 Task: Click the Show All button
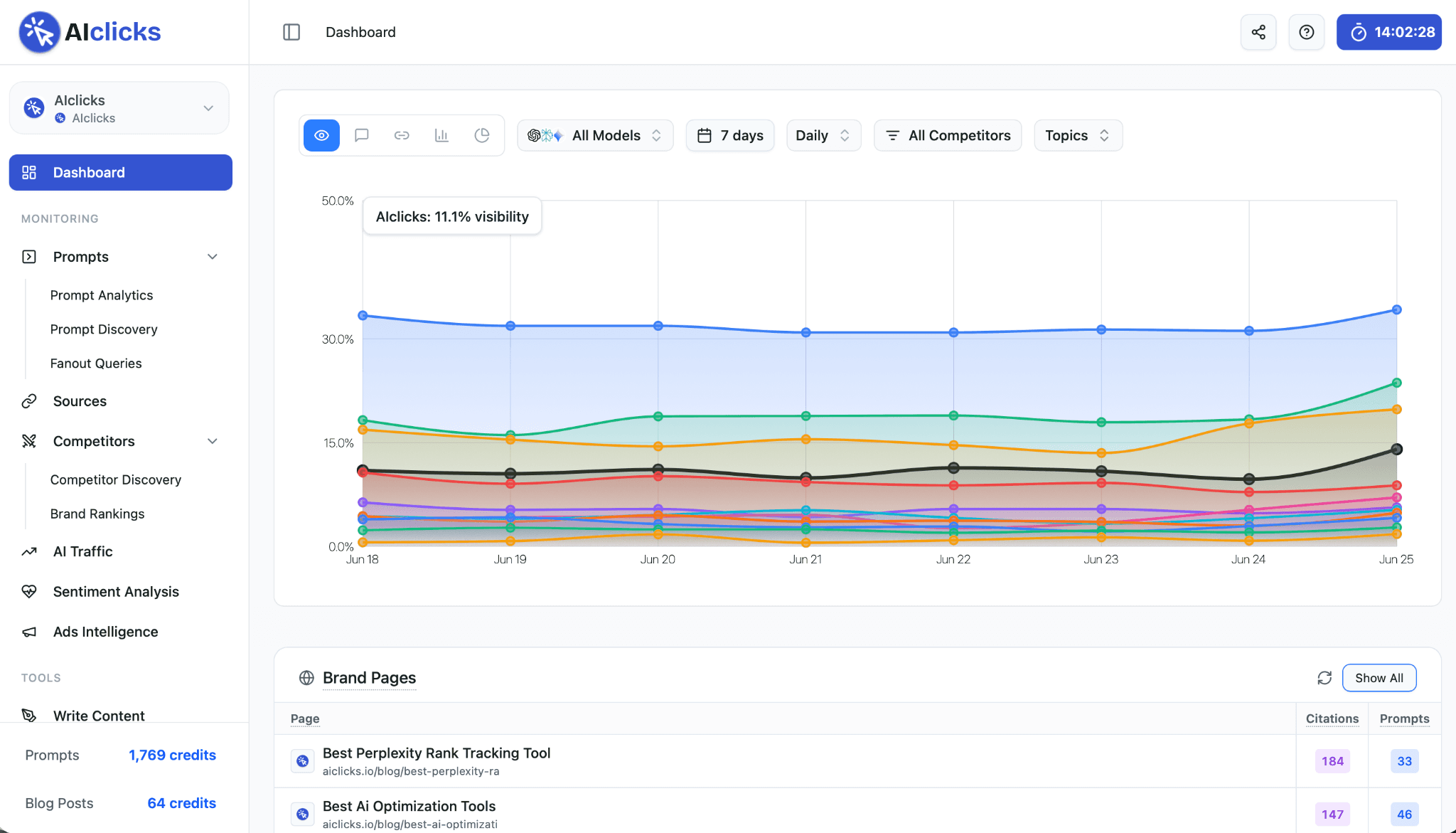pyautogui.click(x=1379, y=678)
